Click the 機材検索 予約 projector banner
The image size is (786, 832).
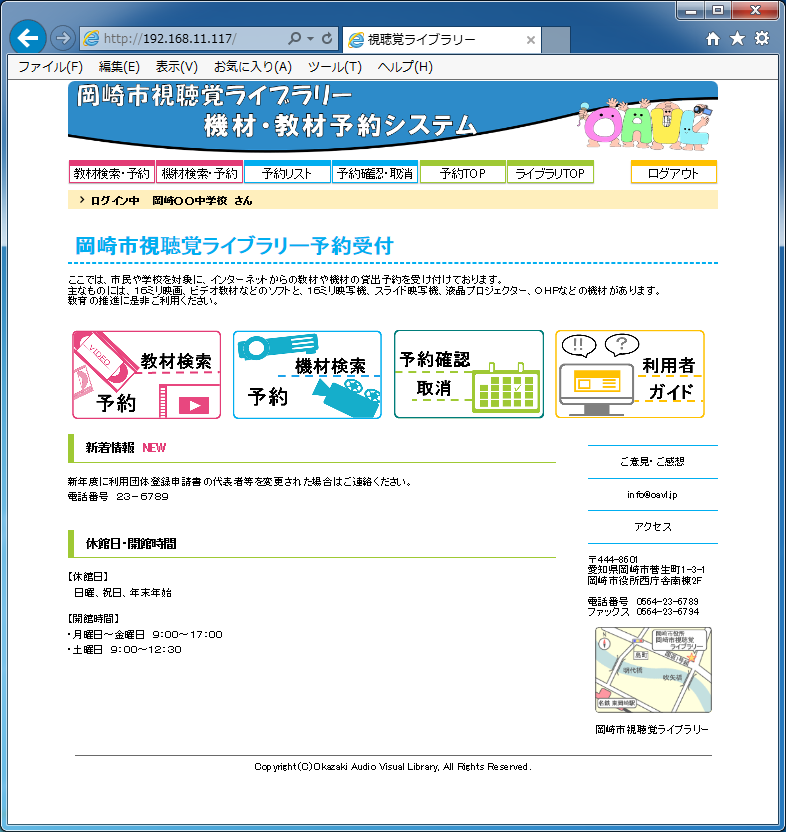[x=307, y=374]
